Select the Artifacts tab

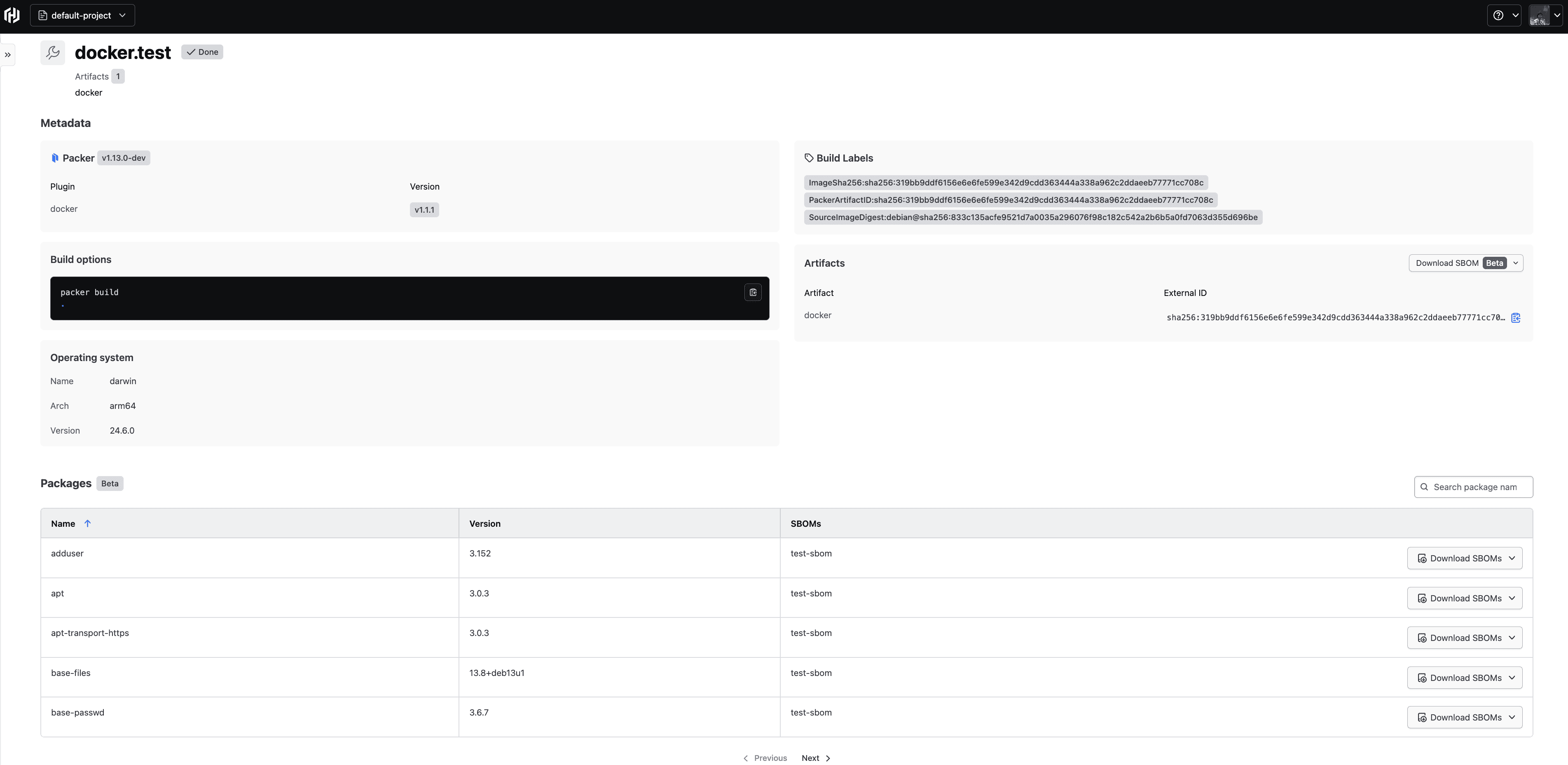click(x=91, y=76)
